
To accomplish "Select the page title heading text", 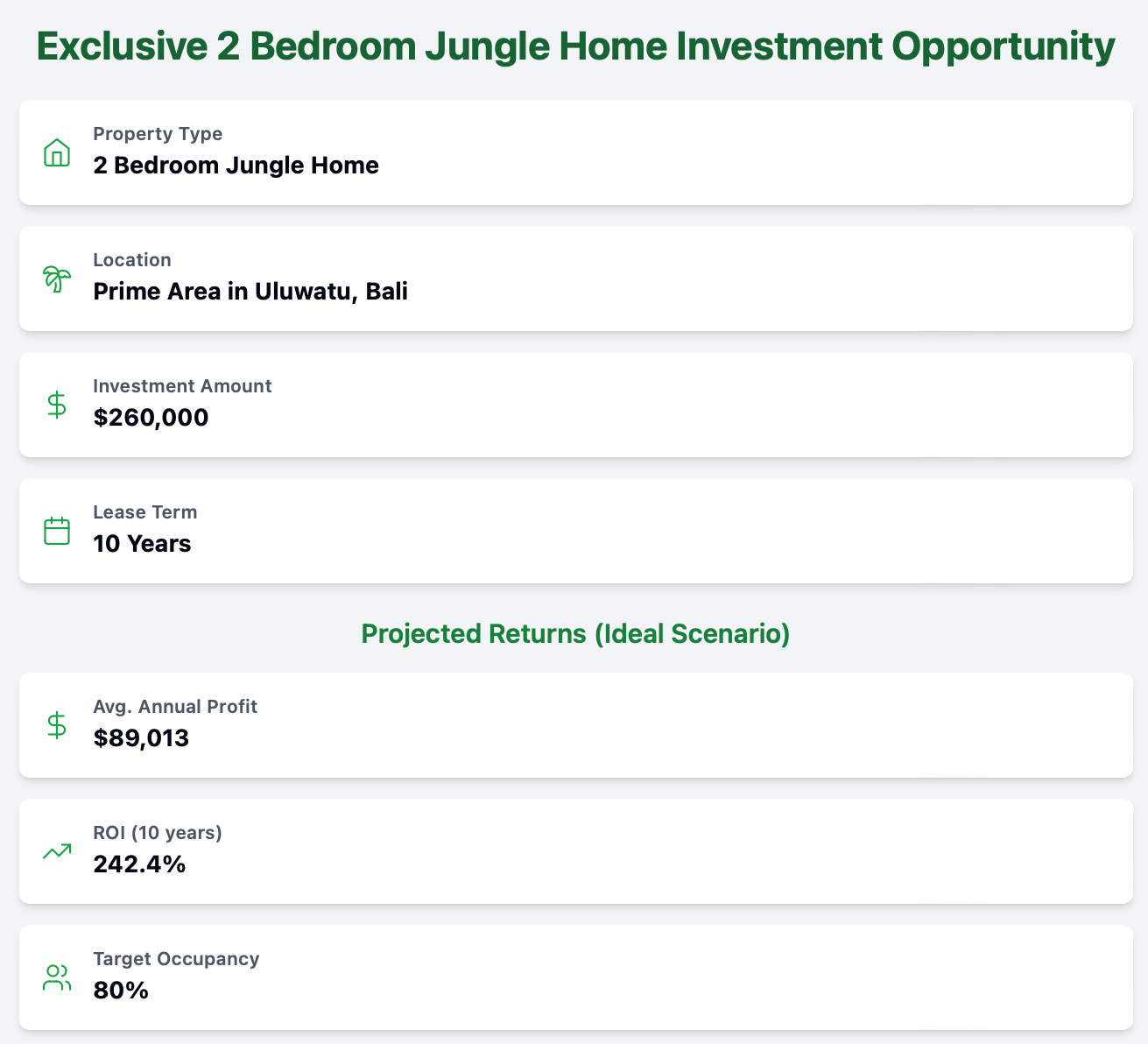I will [575, 47].
